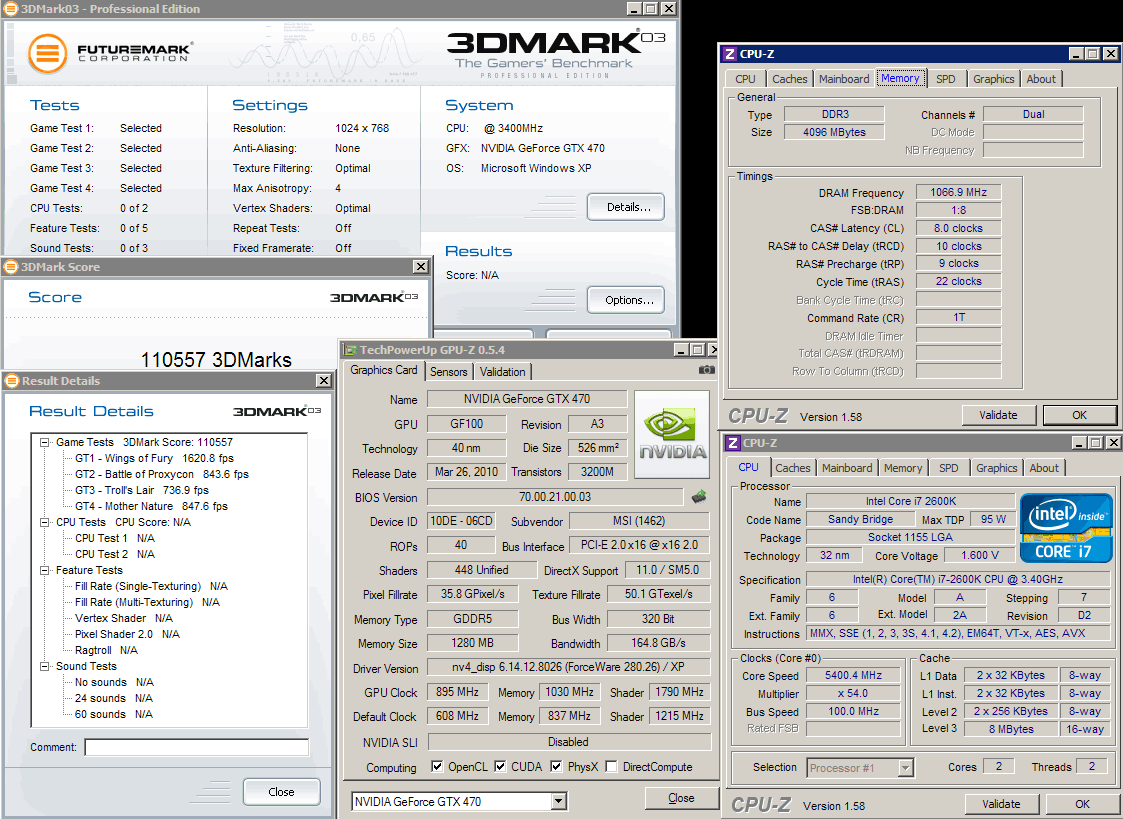Click the BIOS Version 70.00.21.00.03 field
Screen dimensions: 1123x819
tap(555, 497)
